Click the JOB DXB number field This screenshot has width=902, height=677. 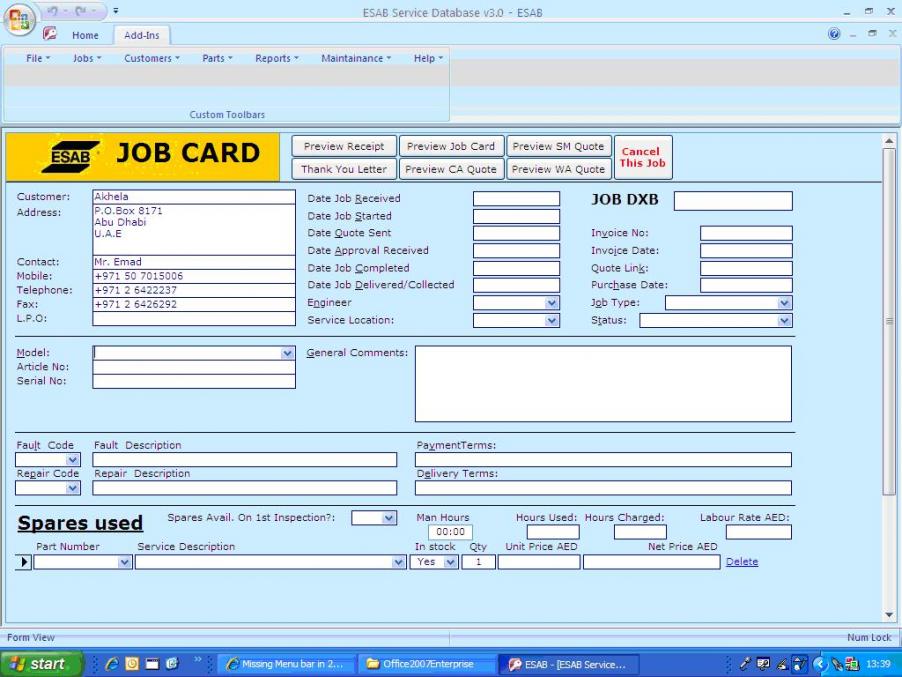(733, 201)
